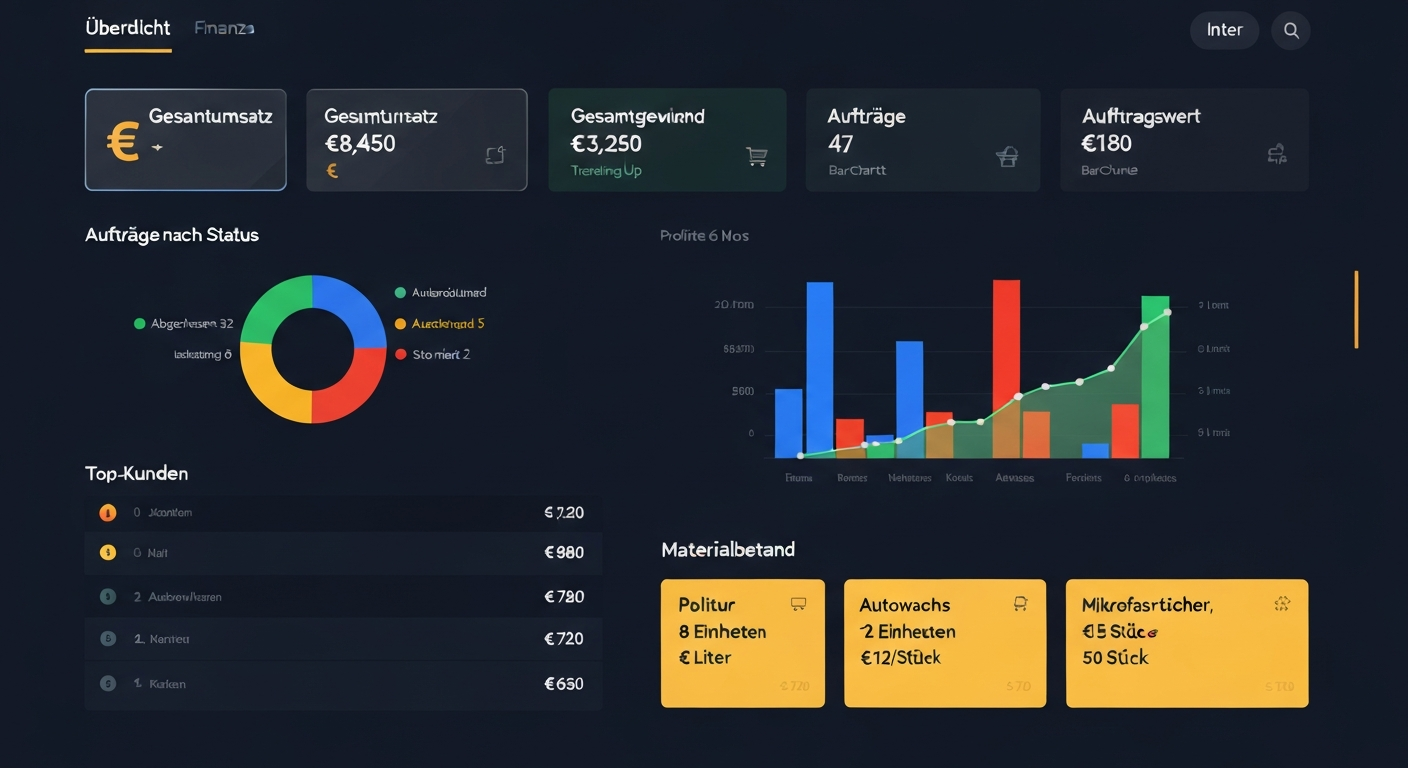The width and height of the screenshot is (1408, 768).
Task: Switch to the Finanzen tab
Action: coord(224,29)
